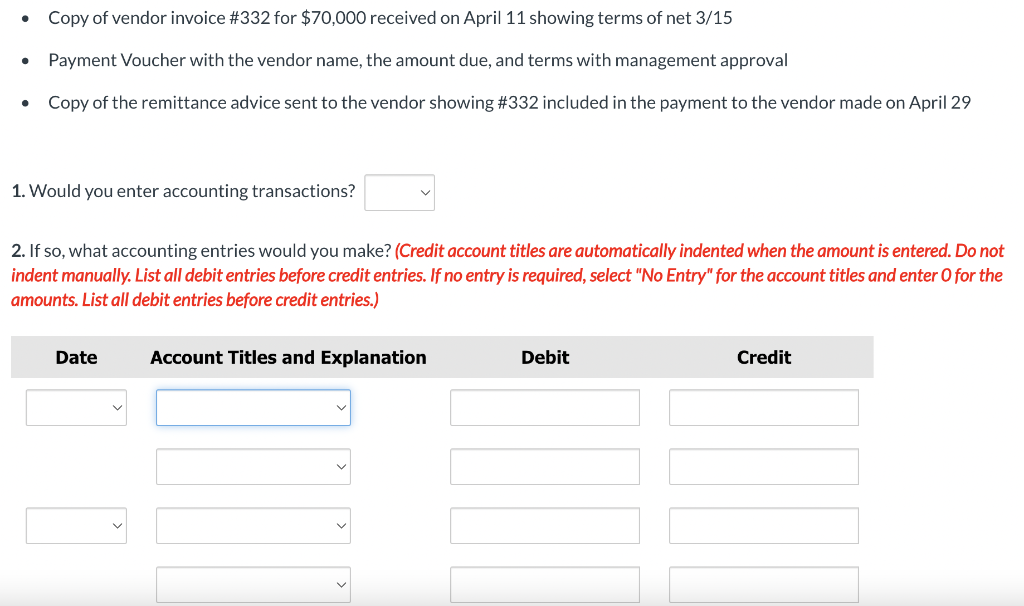Click the third row Debit amount box
Image resolution: width=1024 pixels, height=606 pixels.
544,525
